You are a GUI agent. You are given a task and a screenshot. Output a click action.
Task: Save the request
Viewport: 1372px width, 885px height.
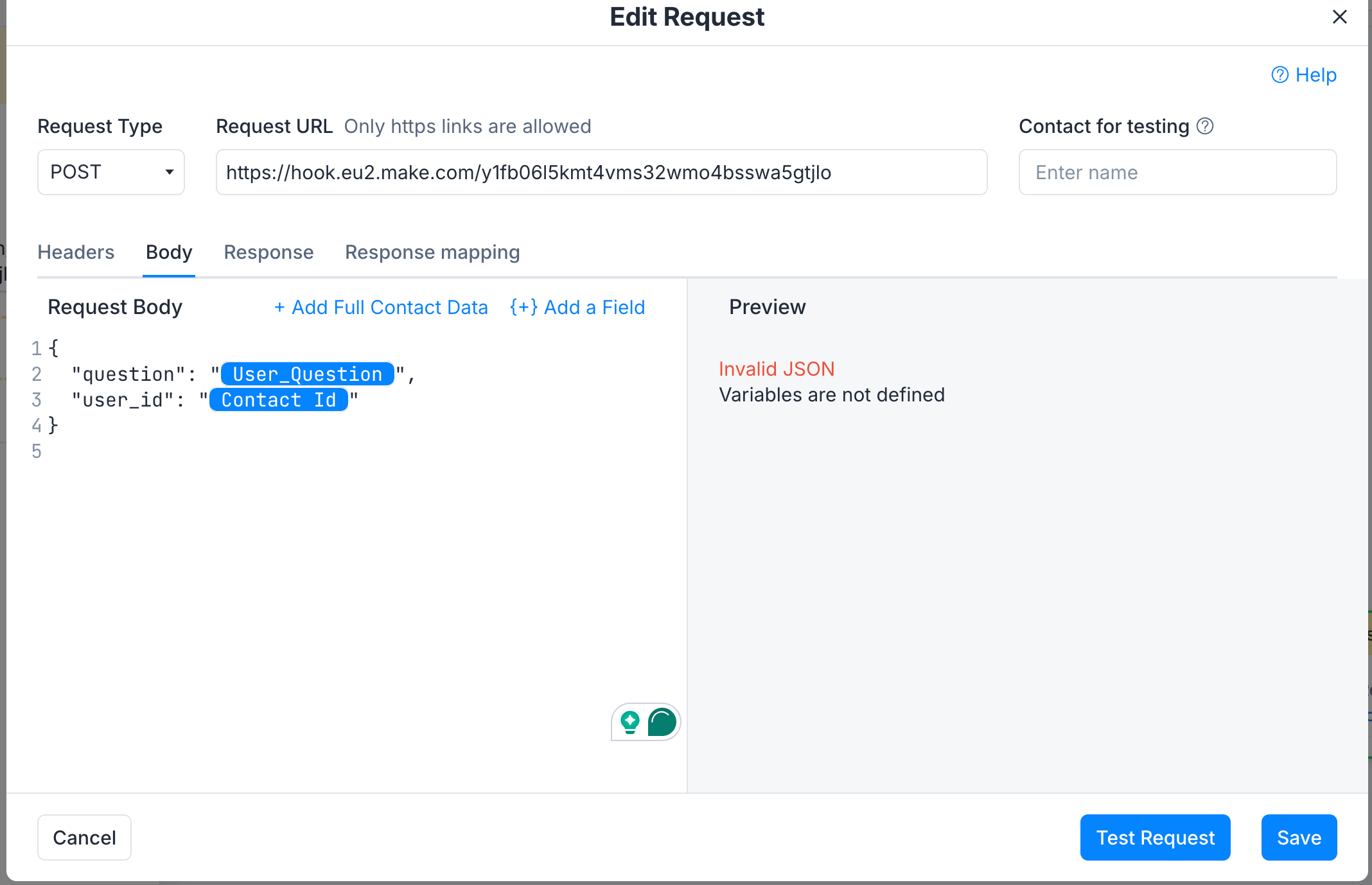[1299, 837]
